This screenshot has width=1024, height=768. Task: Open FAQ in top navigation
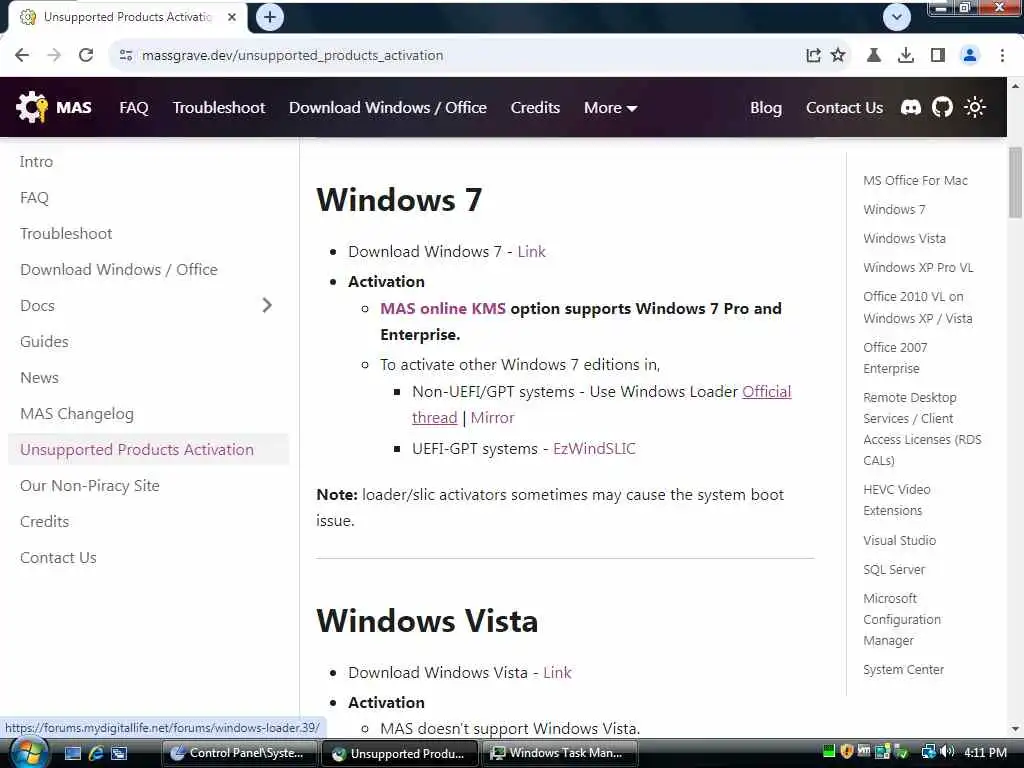pyautogui.click(x=134, y=108)
